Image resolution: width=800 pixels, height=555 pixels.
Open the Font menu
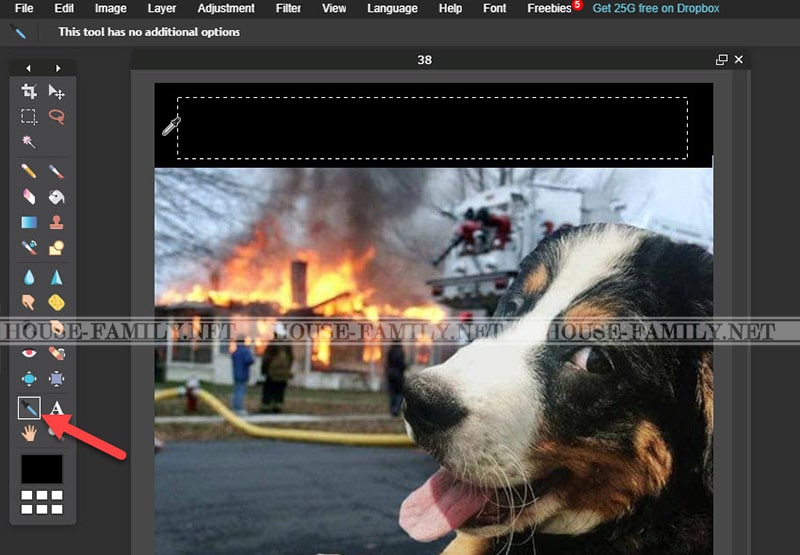(x=494, y=8)
